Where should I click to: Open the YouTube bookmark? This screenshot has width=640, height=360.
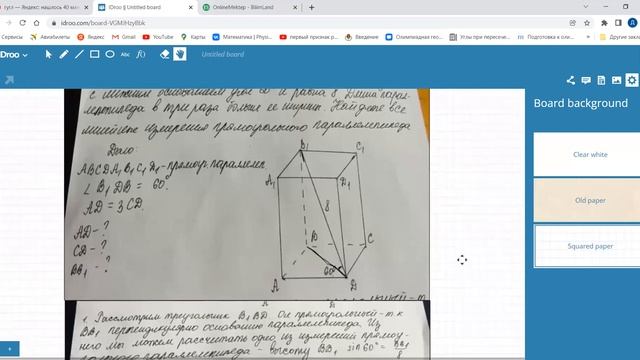(x=158, y=37)
